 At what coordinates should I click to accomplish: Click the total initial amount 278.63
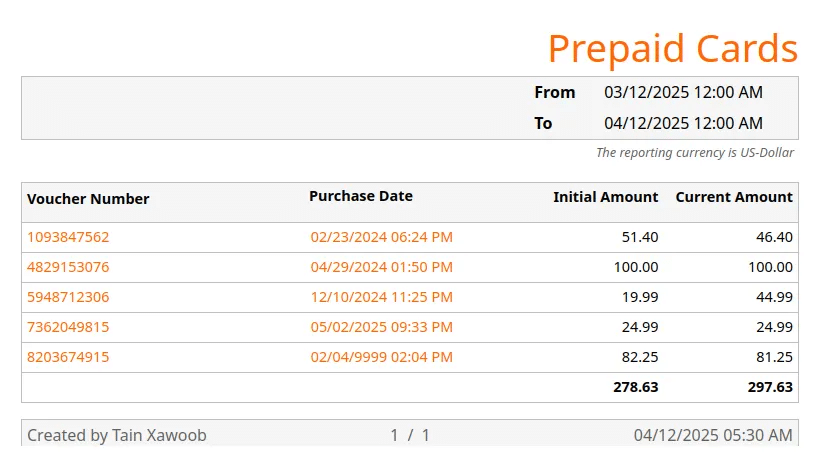click(635, 386)
